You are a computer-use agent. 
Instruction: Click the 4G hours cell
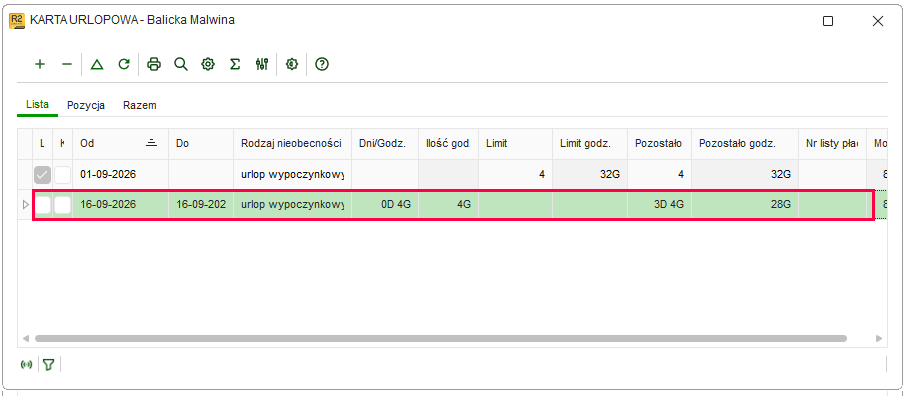(x=448, y=204)
